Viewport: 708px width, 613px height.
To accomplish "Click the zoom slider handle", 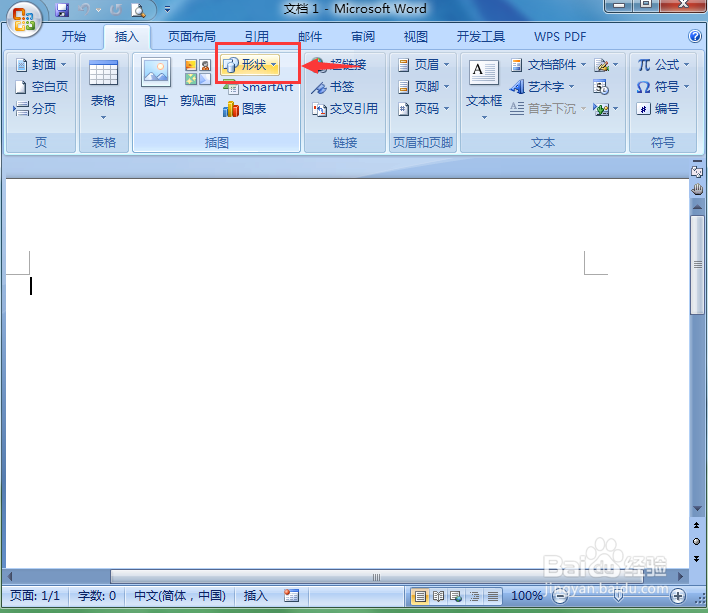I will click(619, 597).
